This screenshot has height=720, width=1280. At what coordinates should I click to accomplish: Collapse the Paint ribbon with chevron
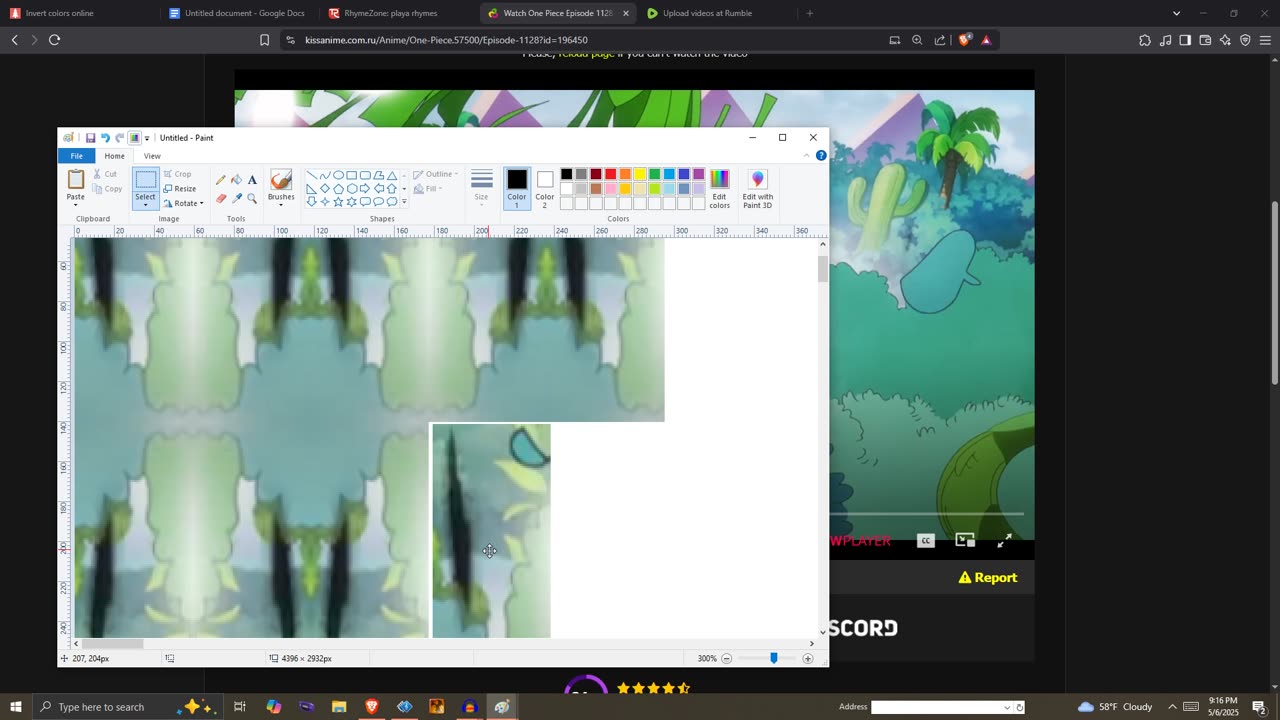(x=807, y=155)
